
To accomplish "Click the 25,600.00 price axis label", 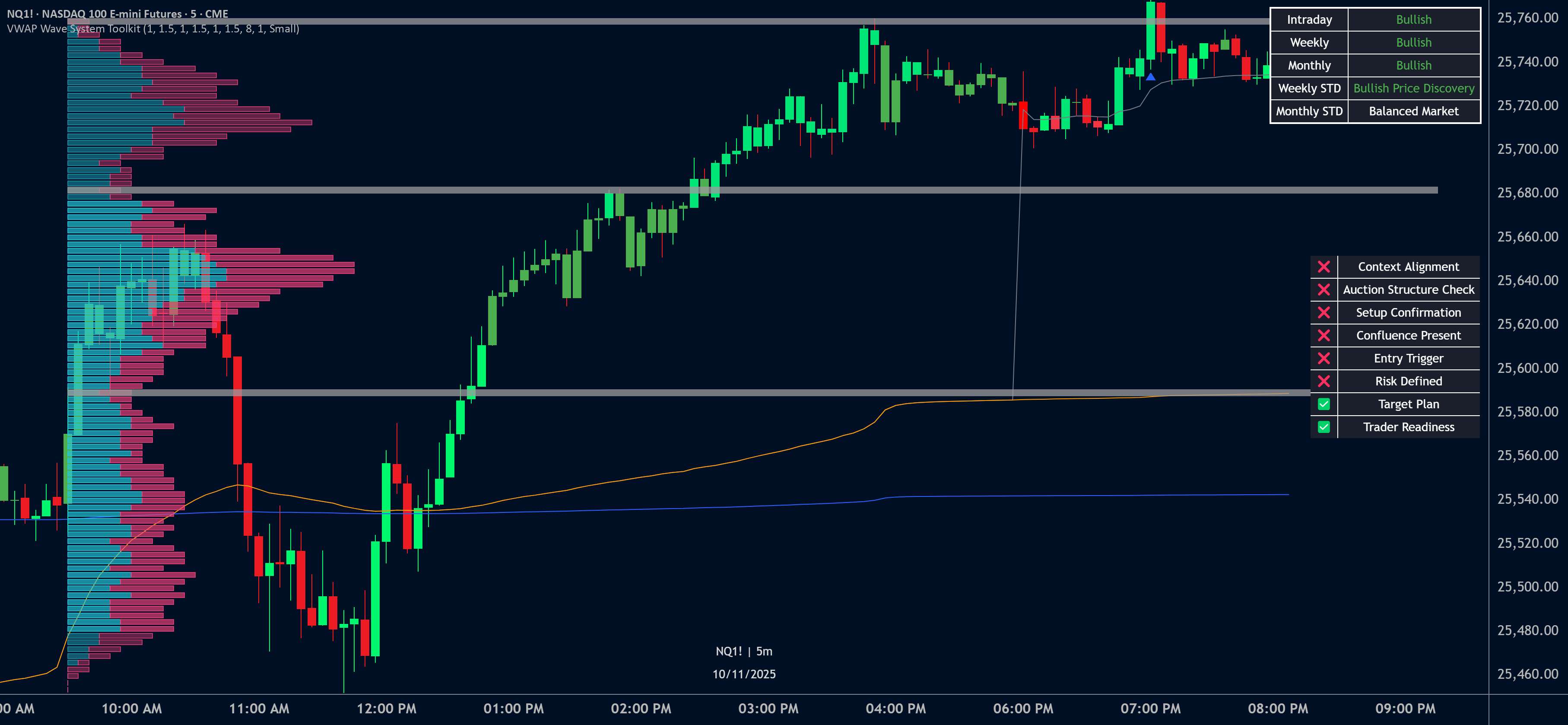I will click(x=1527, y=368).
